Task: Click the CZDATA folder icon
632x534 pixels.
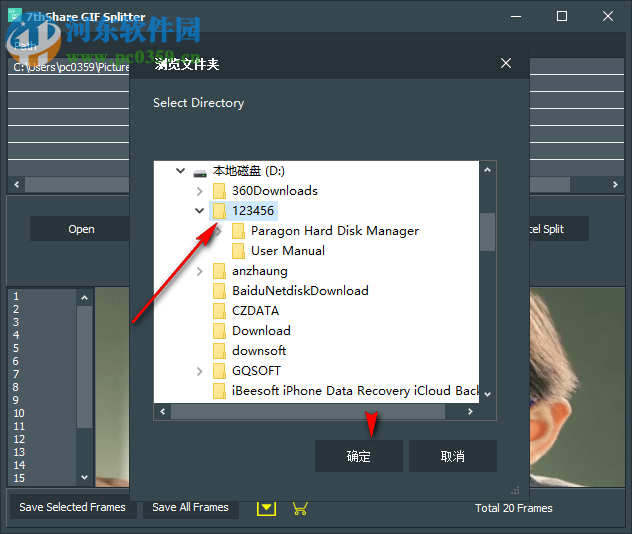Action: pyautogui.click(x=219, y=311)
